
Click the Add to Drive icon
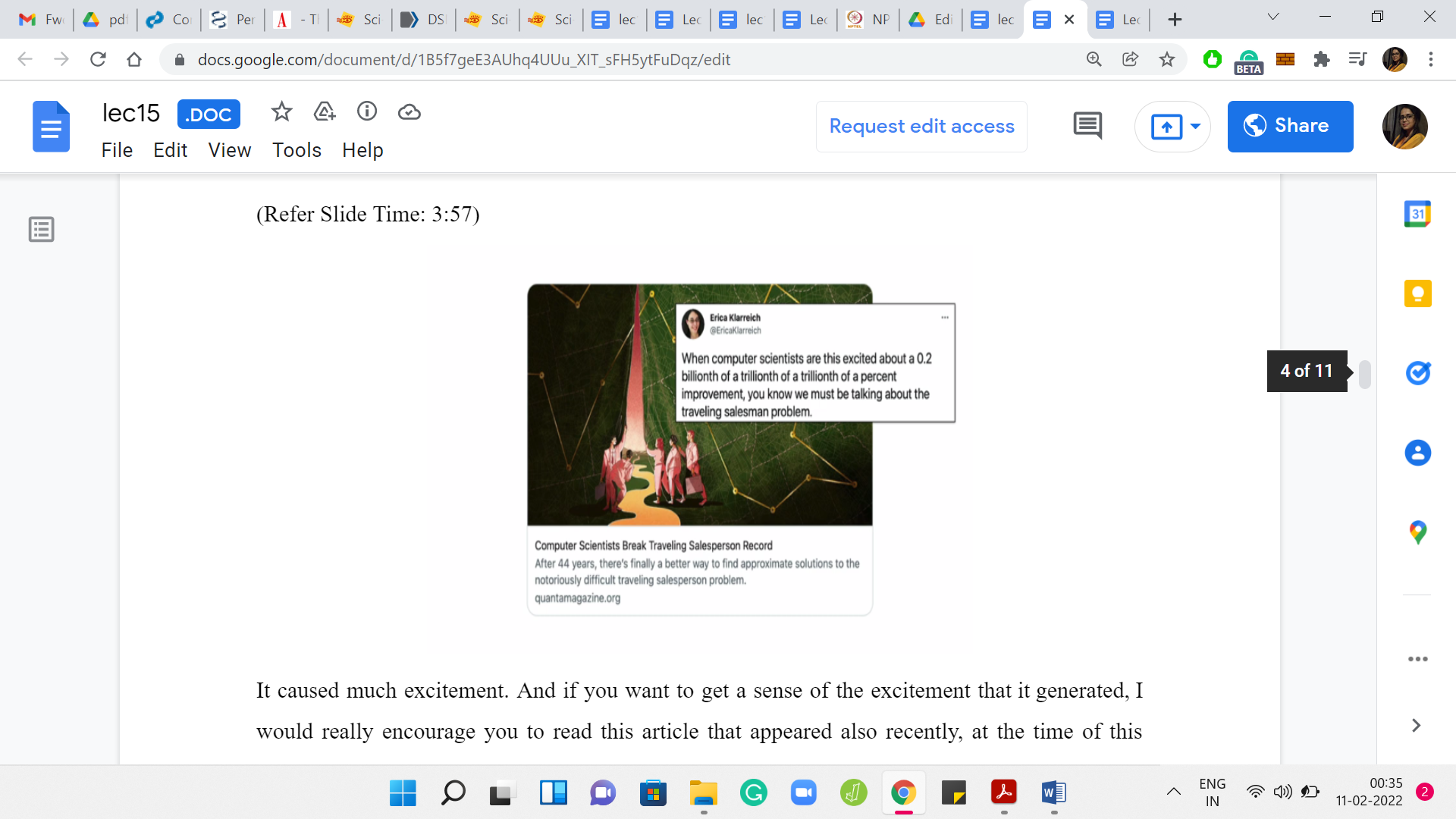(325, 112)
